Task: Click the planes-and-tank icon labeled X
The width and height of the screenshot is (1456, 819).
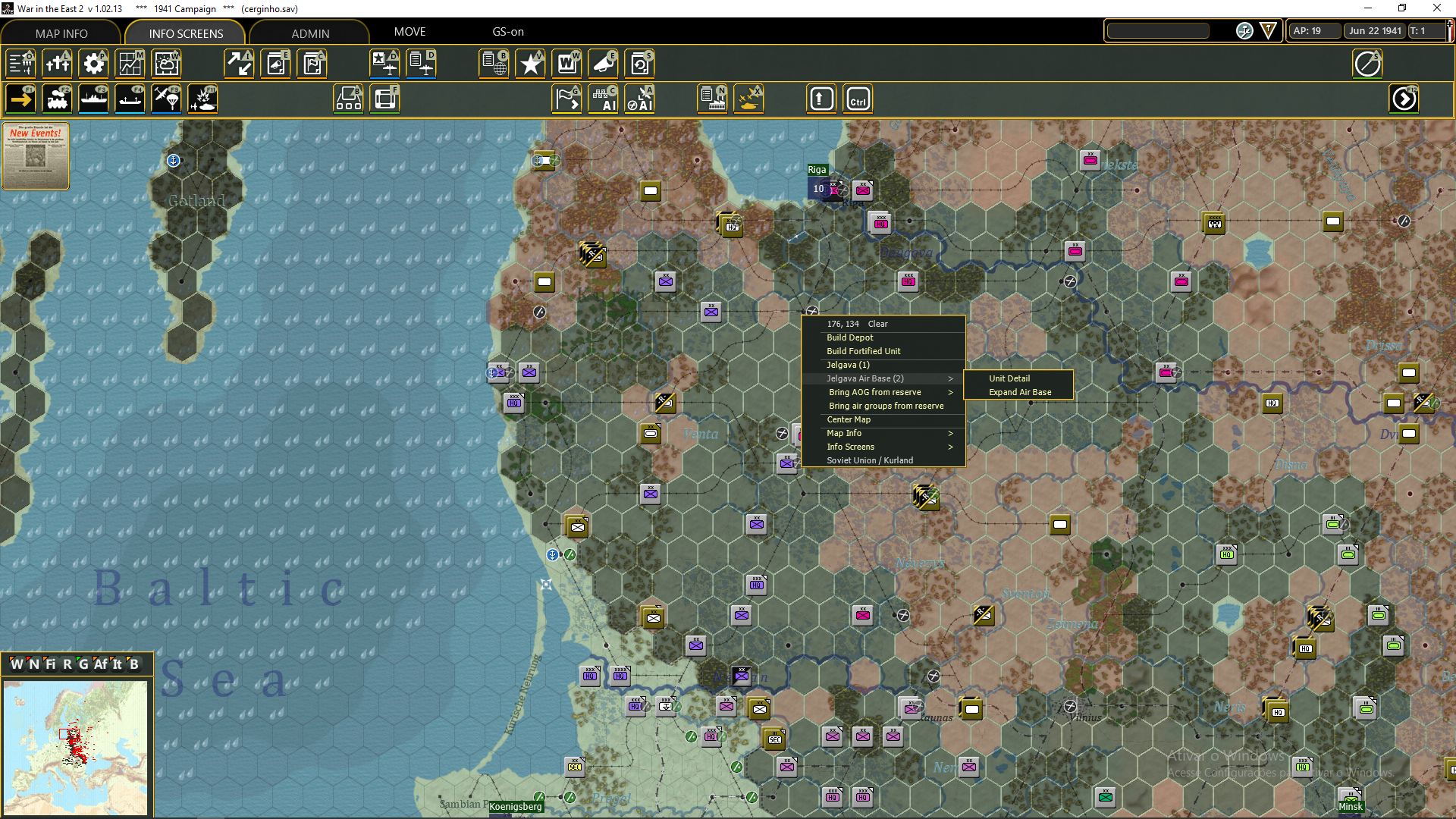Action: coord(749,99)
